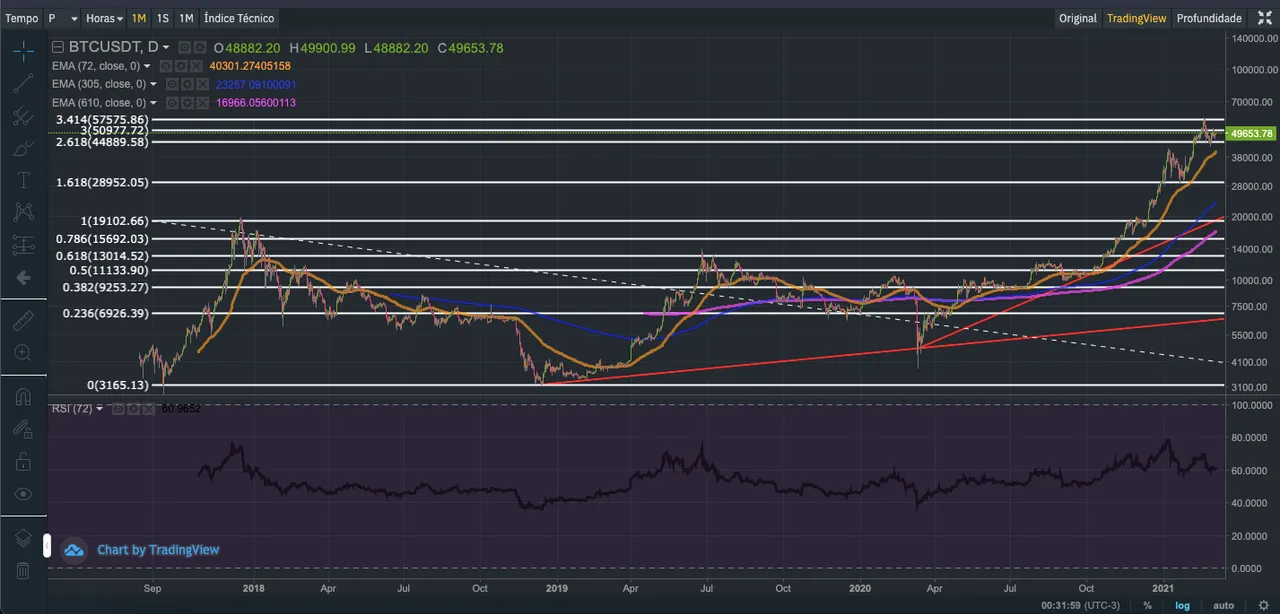Select the ruler measure tool
The image size is (1280, 614).
23,320
